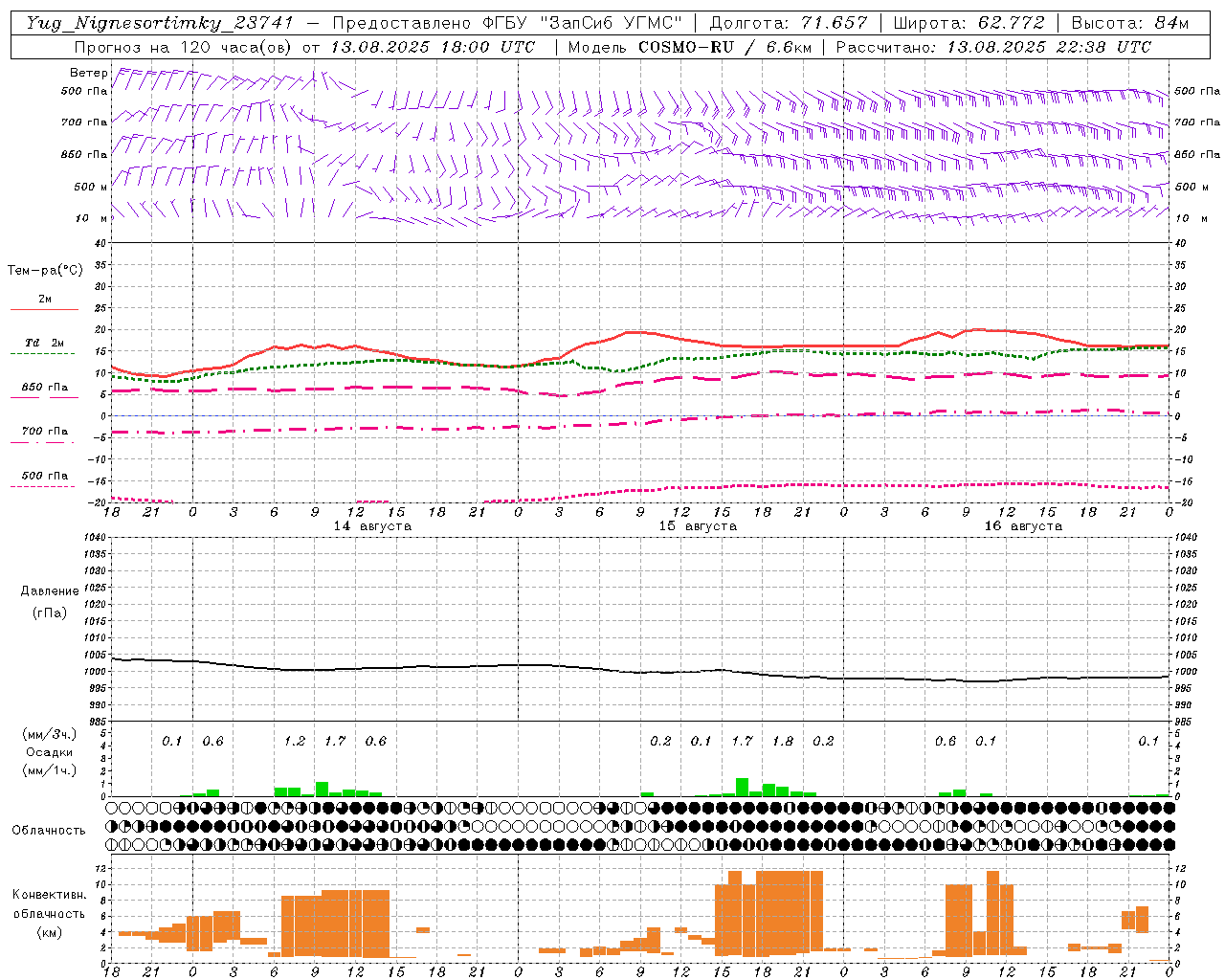
Task: Click the Облачность panel label
Action: [x=49, y=830]
